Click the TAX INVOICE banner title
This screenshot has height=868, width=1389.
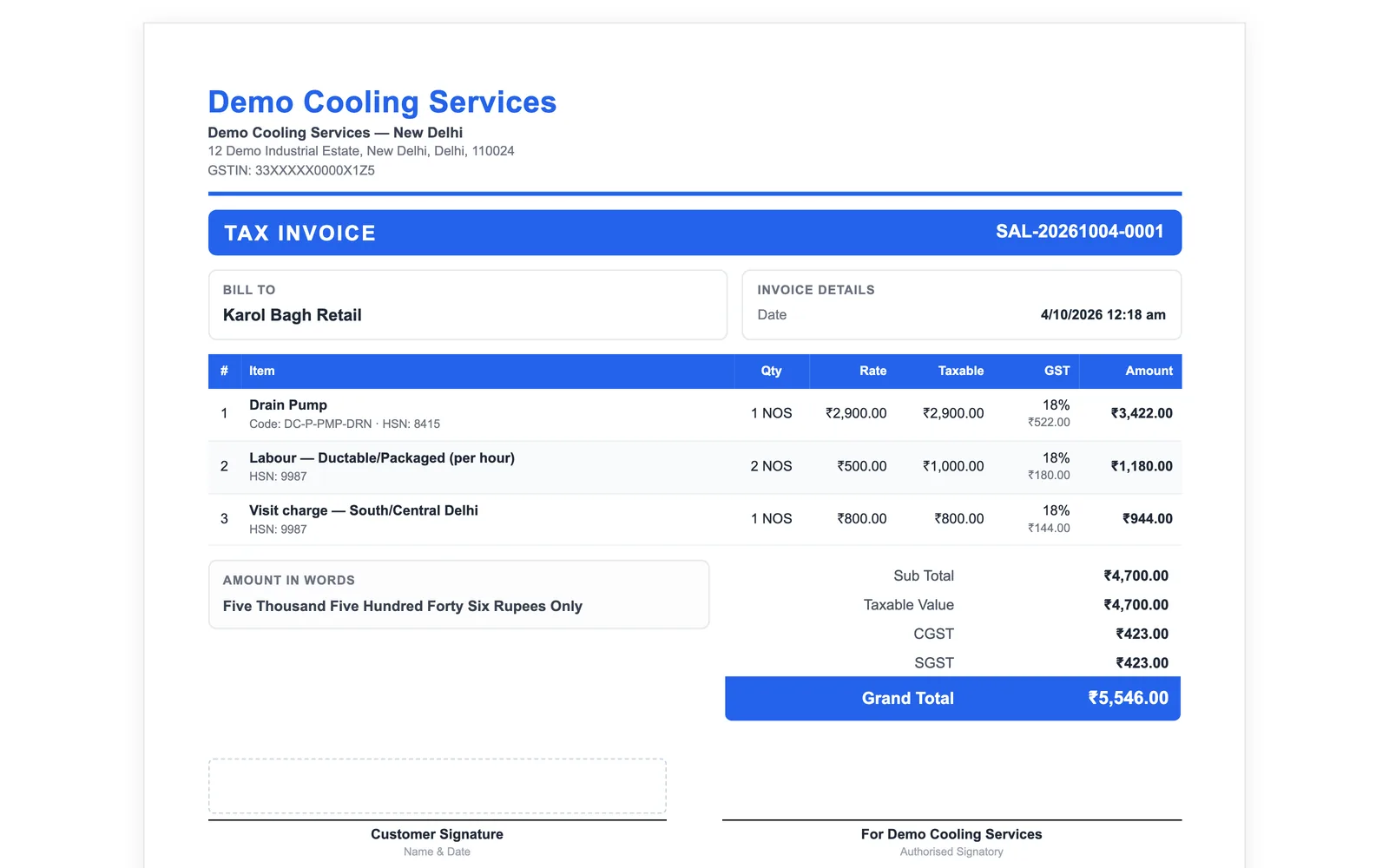point(300,233)
